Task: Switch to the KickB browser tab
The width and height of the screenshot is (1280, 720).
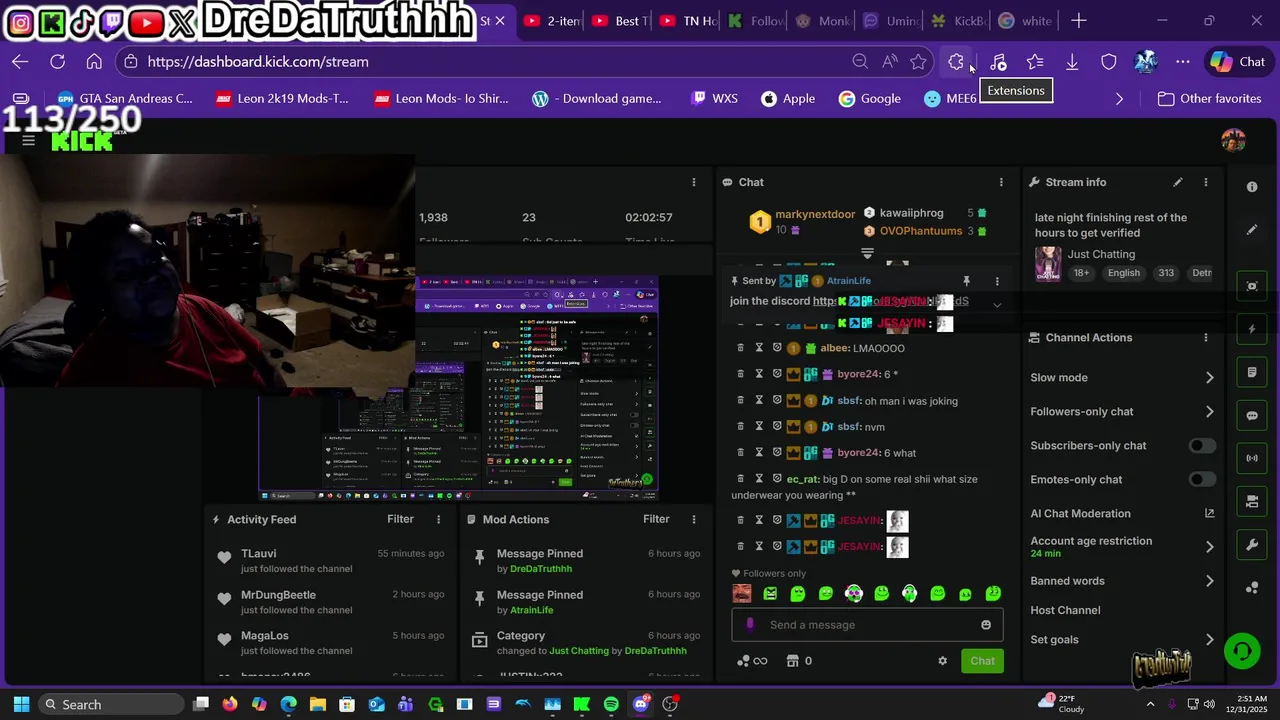Action: [x=959, y=21]
